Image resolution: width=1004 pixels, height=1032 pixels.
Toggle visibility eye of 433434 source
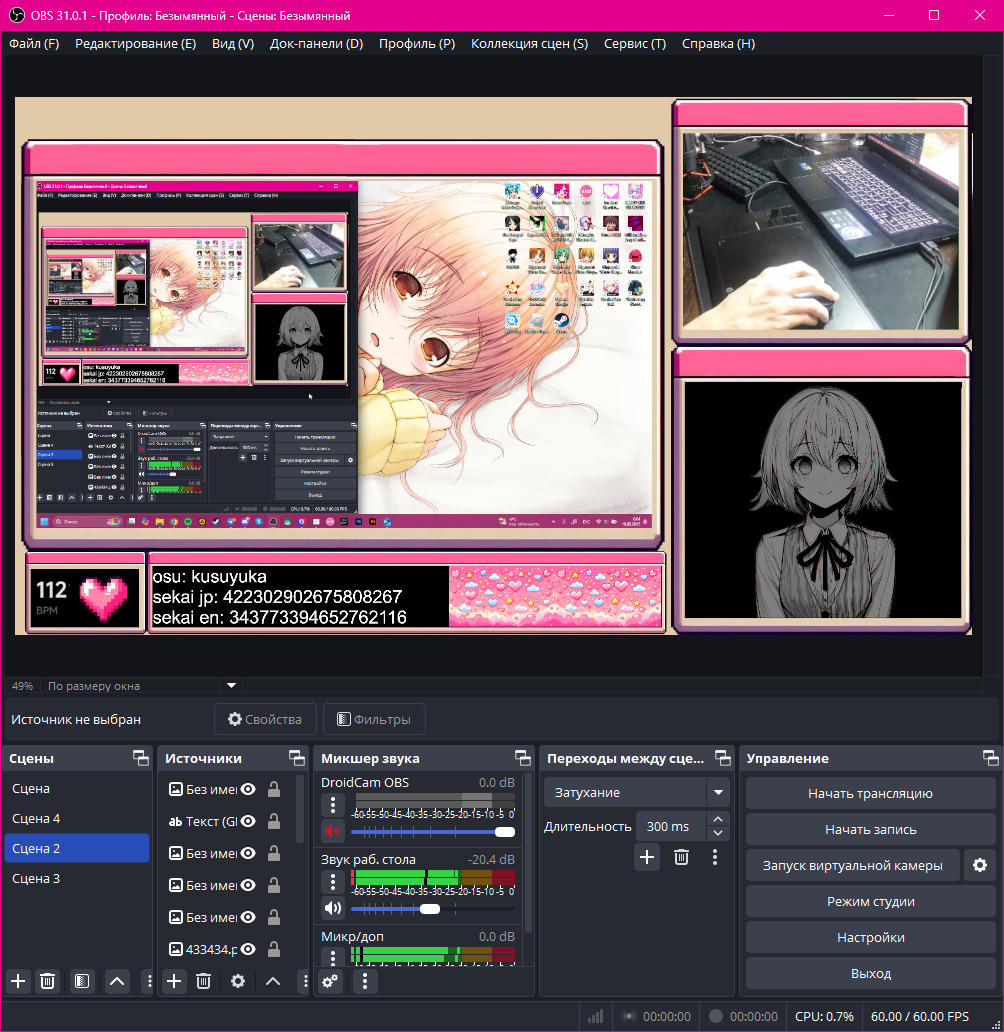click(x=248, y=949)
